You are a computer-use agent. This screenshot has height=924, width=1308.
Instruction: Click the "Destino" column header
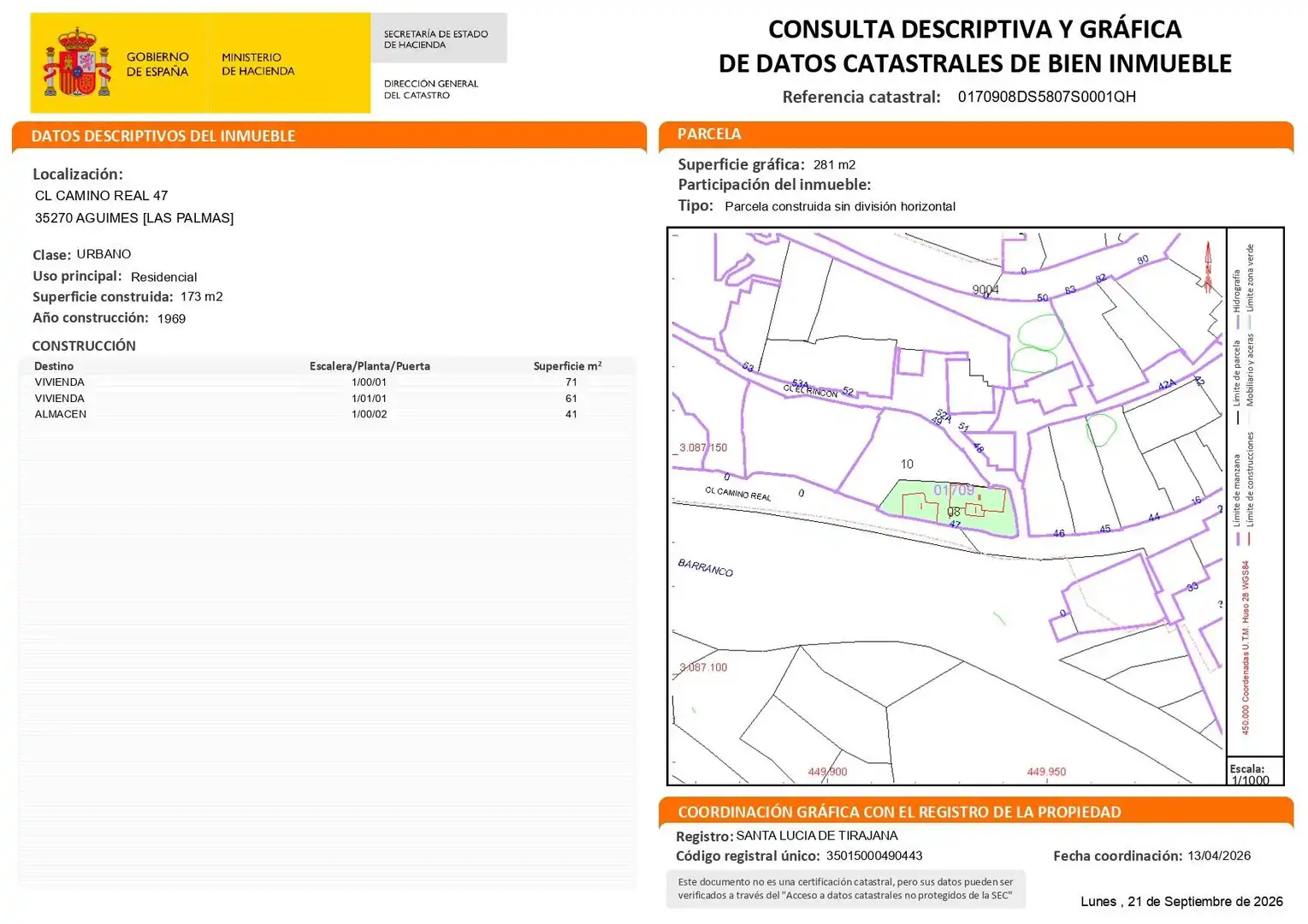pyautogui.click(x=54, y=366)
